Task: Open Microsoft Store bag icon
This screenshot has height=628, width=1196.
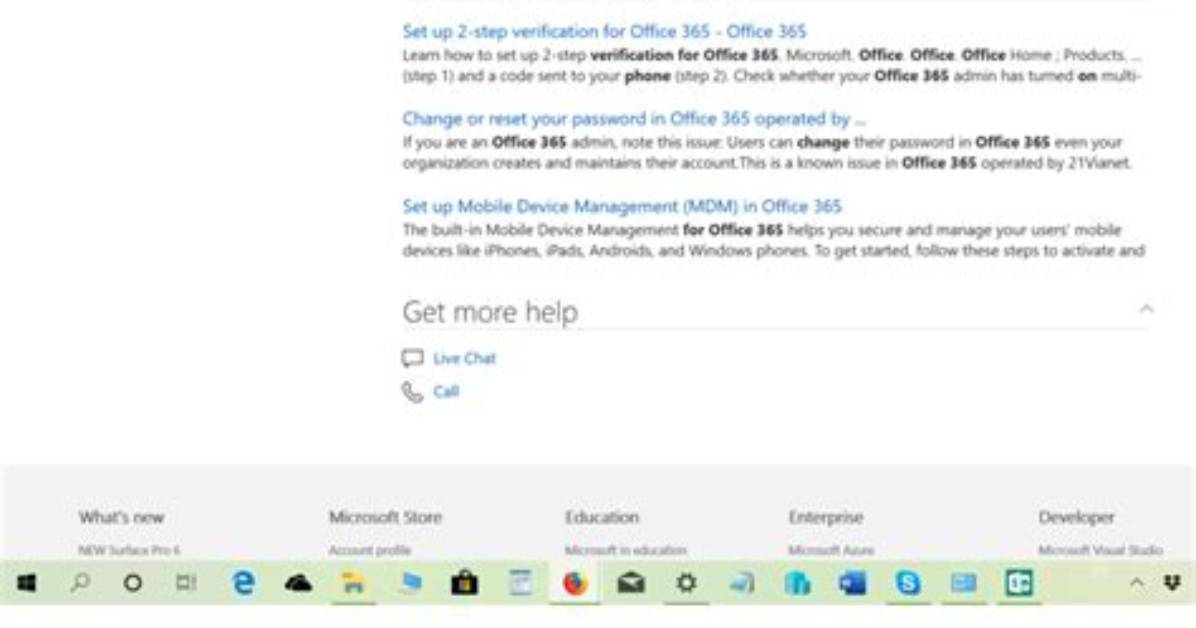Action: tap(465, 584)
